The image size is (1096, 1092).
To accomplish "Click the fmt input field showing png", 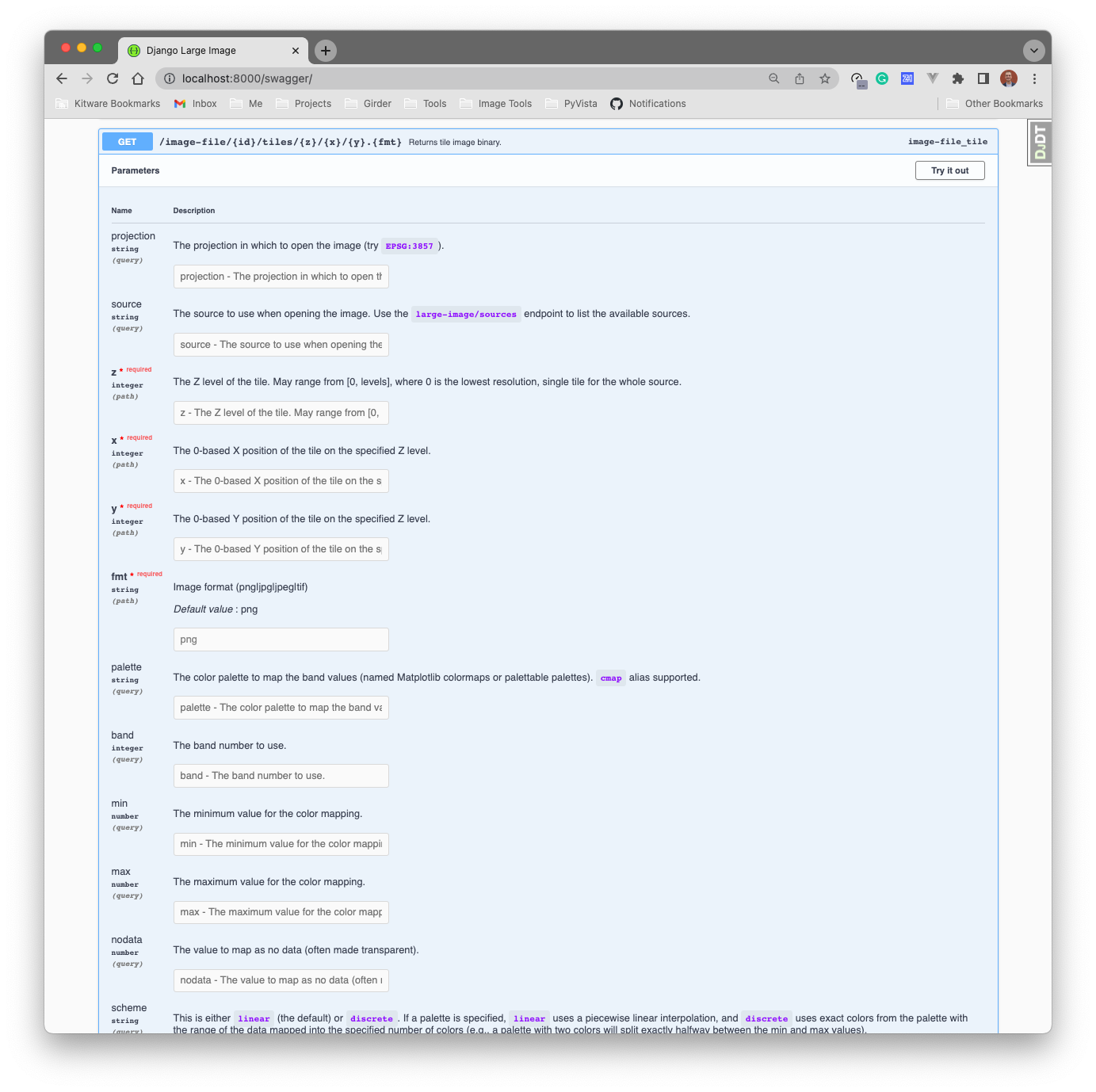I will coord(281,640).
